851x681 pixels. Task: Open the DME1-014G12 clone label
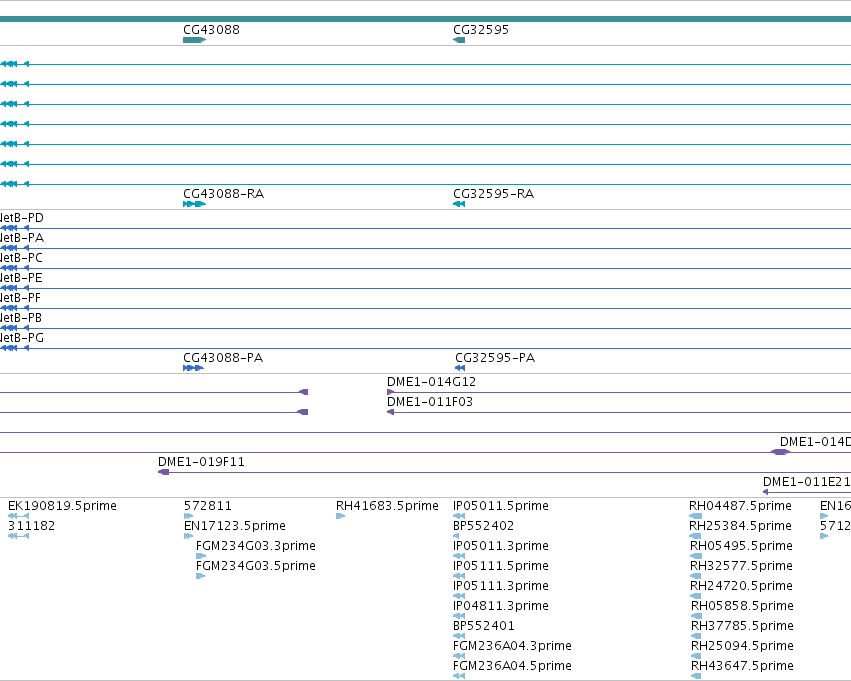(431, 382)
